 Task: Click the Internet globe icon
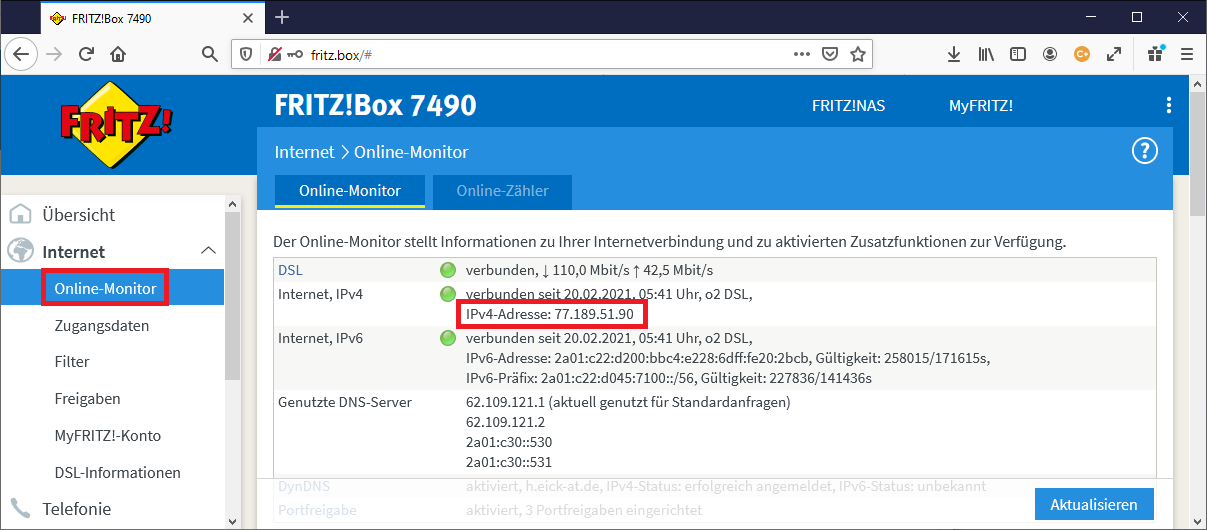20,252
